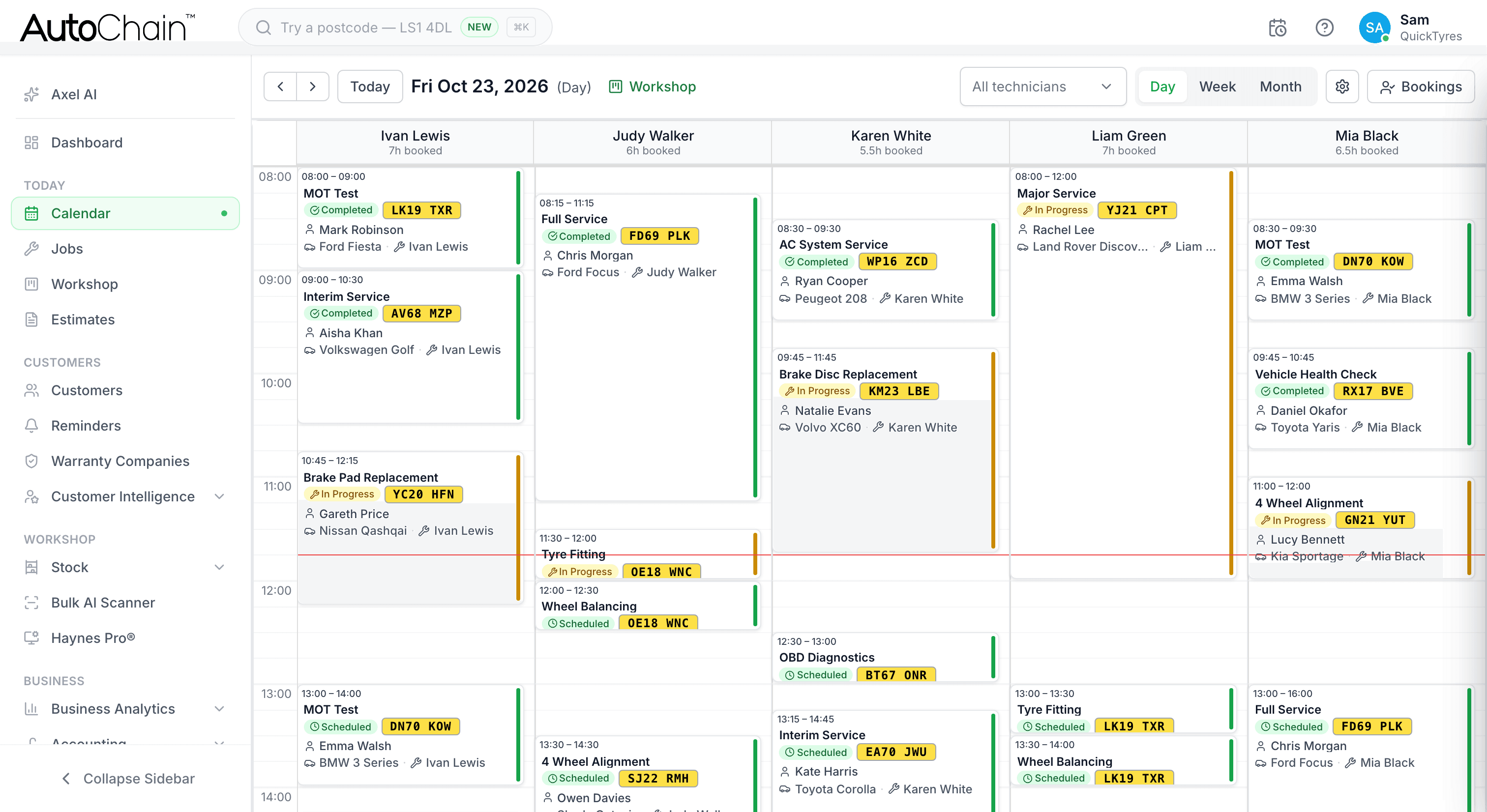This screenshot has width=1487, height=812.
Task: Open the Bookings button
Action: pos(1420,87)
